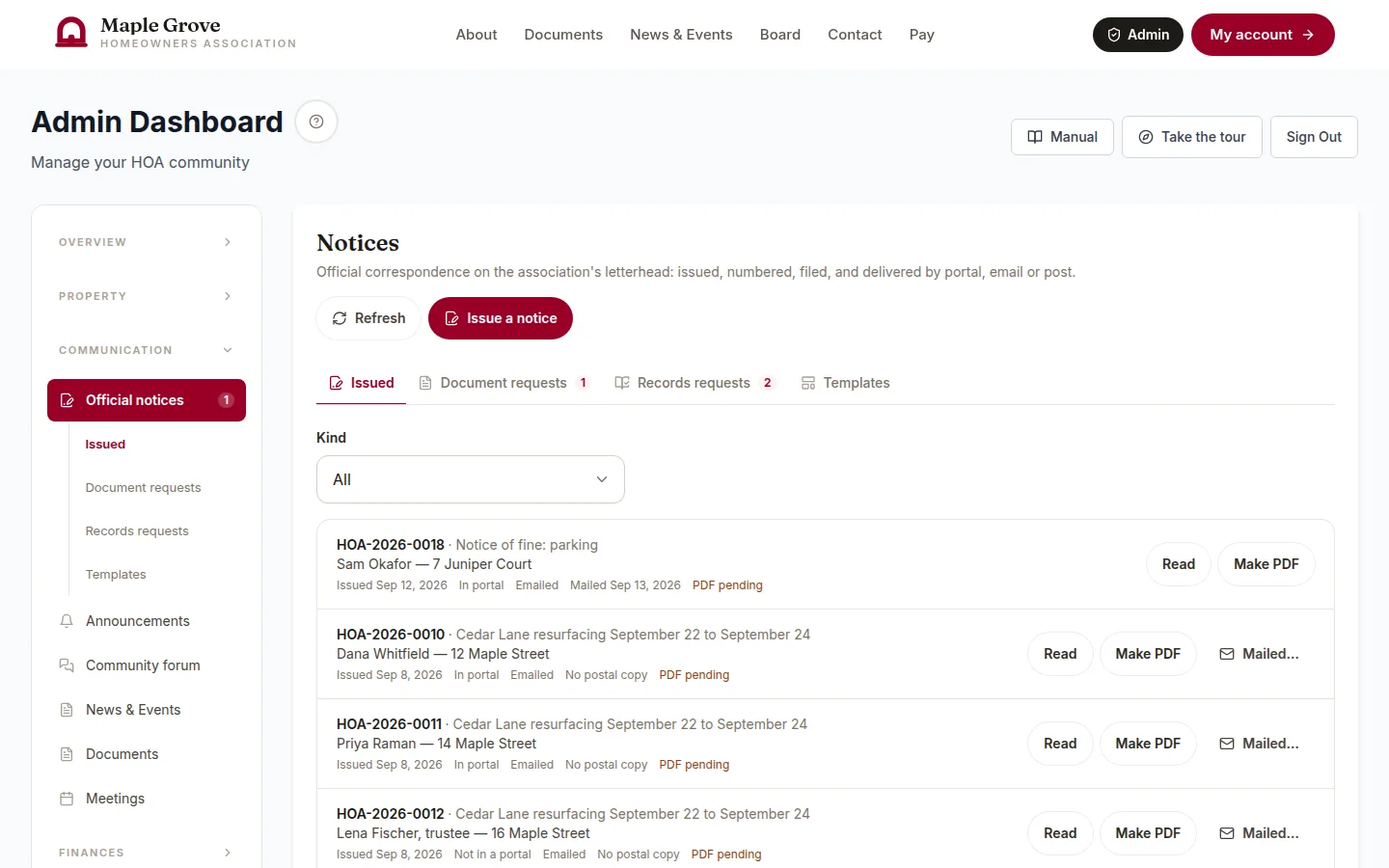Click "Mailed Sep 13, 2026" status text
Screen dimensions: 1389x868
(x=625, y=585)
